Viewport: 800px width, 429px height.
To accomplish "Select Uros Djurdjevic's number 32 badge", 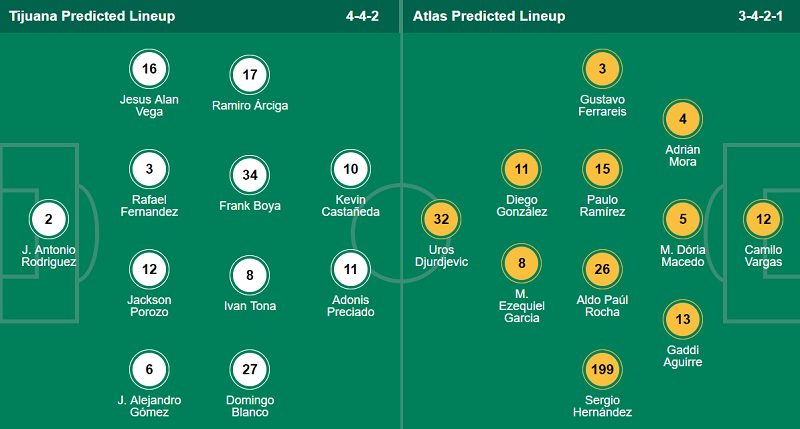I will pyautogui.click(x=442, y=219).
